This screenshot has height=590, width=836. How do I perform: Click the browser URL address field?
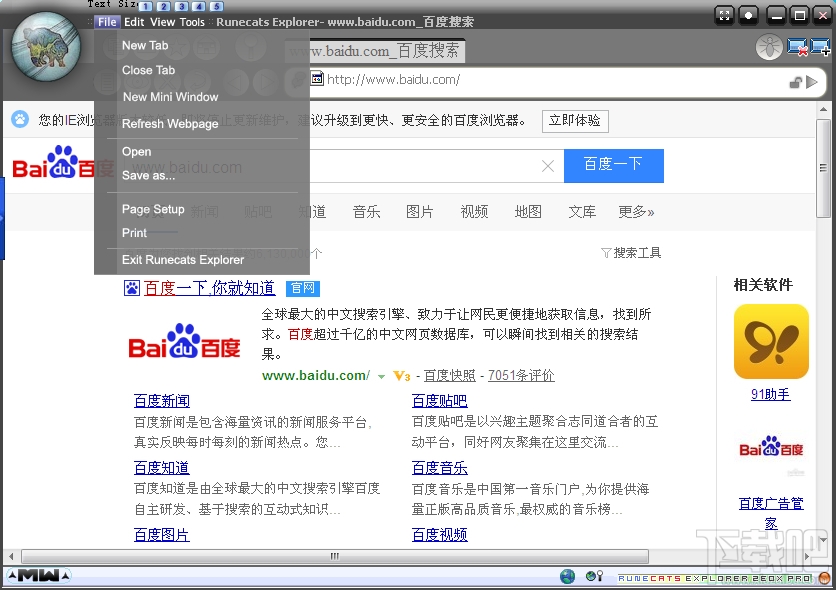554,80
